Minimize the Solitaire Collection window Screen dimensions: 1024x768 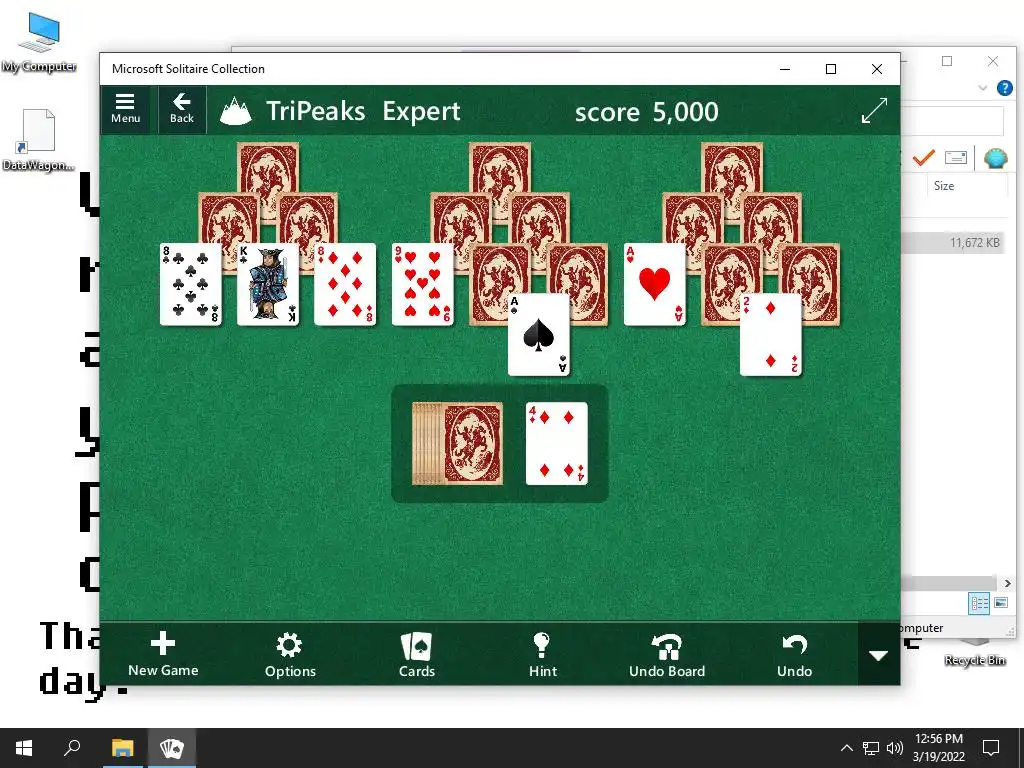pos(785,69)
